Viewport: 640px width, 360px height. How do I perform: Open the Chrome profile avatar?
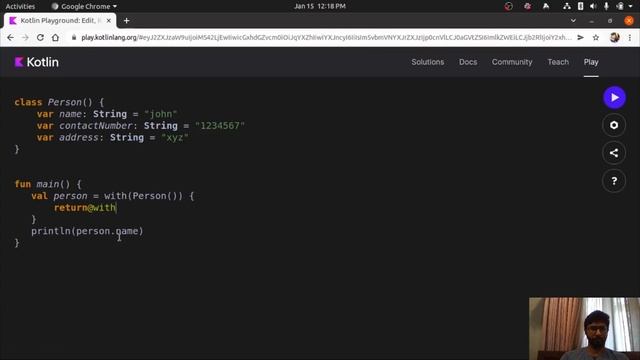coord(614,38)
